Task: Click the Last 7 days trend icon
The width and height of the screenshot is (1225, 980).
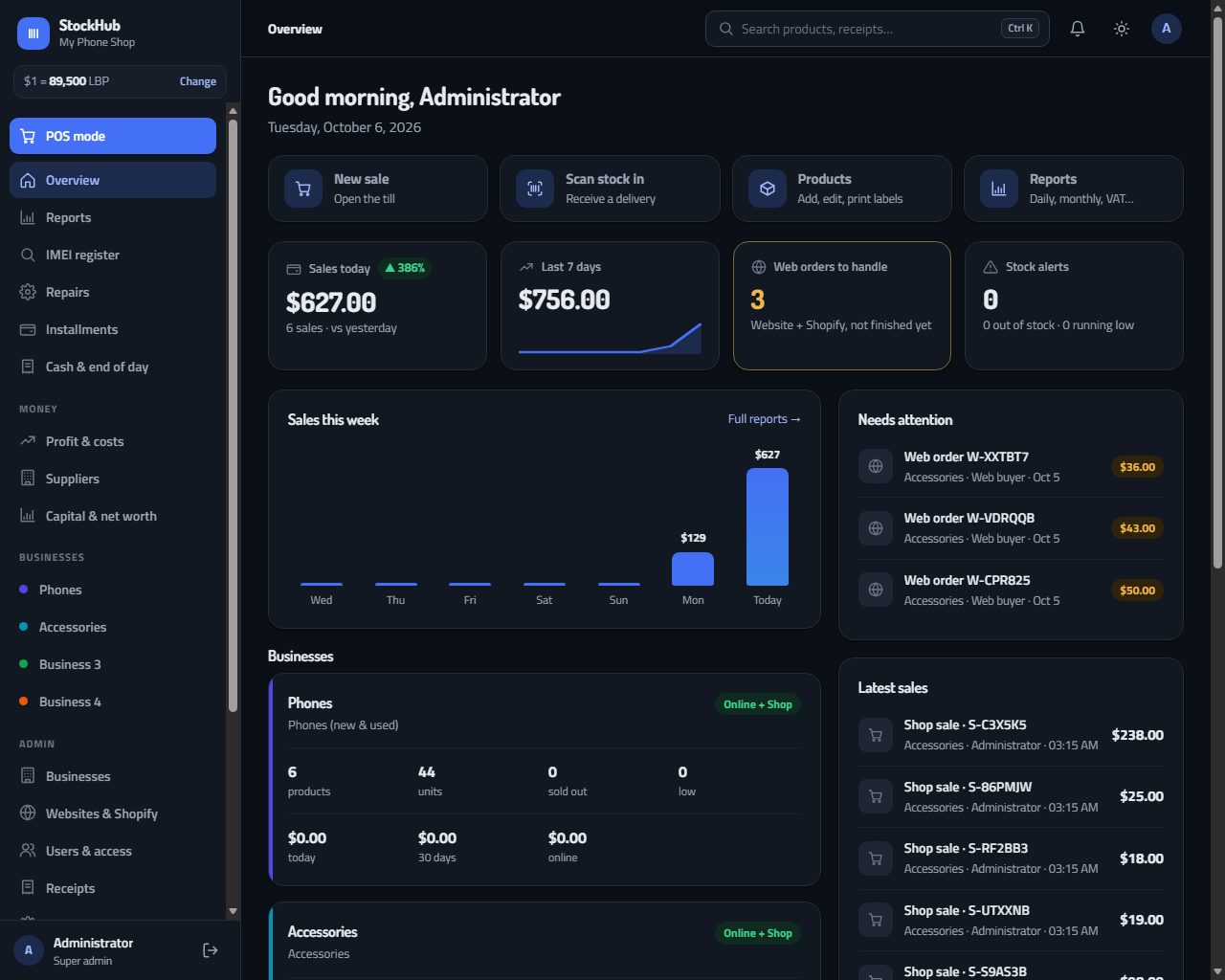Action: [526, 267]
